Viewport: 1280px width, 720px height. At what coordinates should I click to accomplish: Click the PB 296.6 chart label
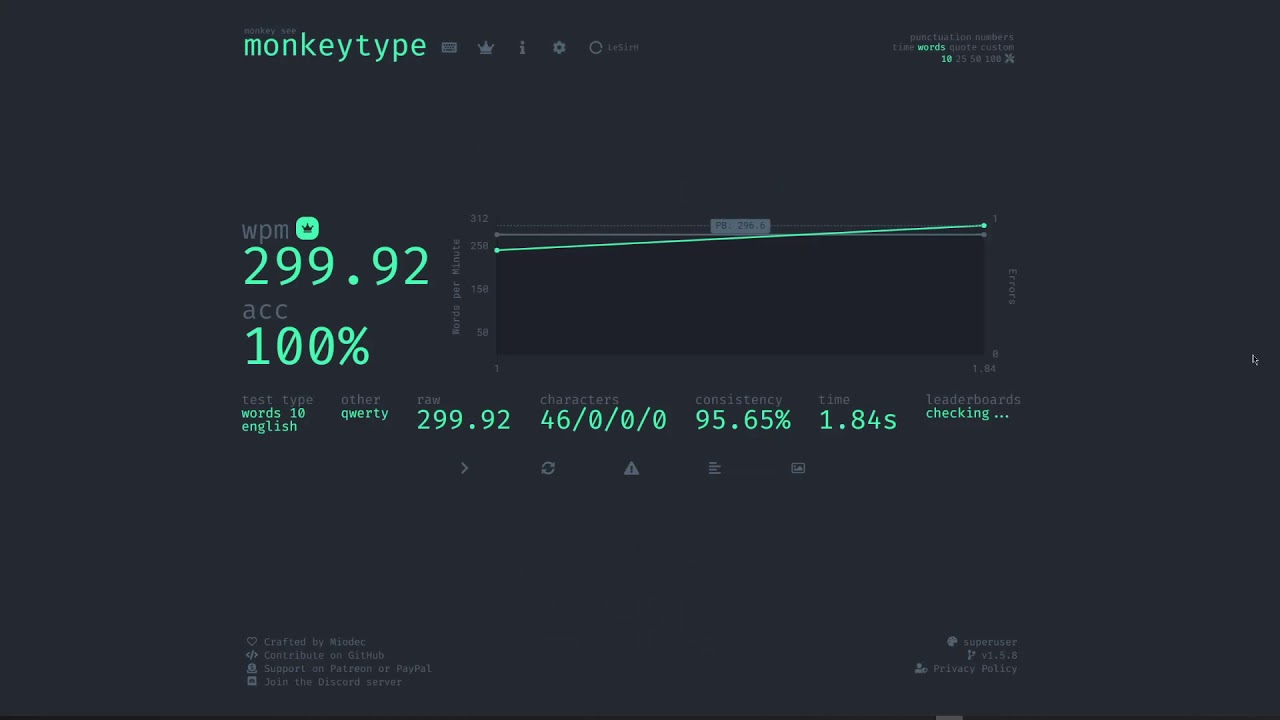[740, 226]
